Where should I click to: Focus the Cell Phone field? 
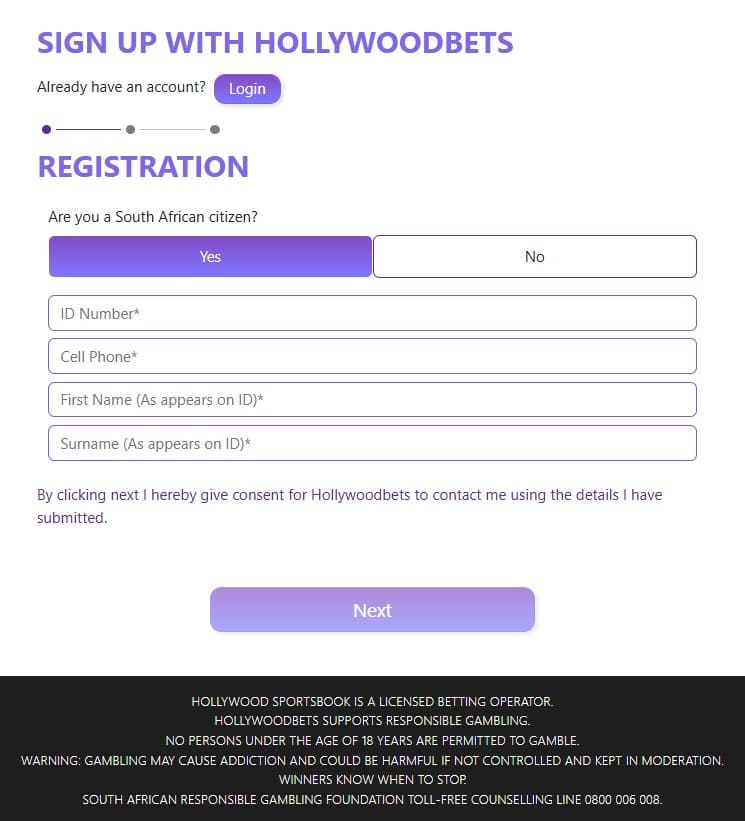click(x=372, y=356)
